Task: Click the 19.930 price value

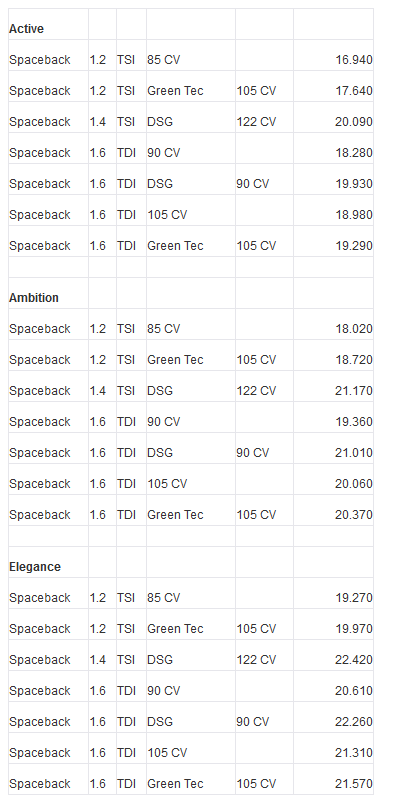Action: pos(354,184)
